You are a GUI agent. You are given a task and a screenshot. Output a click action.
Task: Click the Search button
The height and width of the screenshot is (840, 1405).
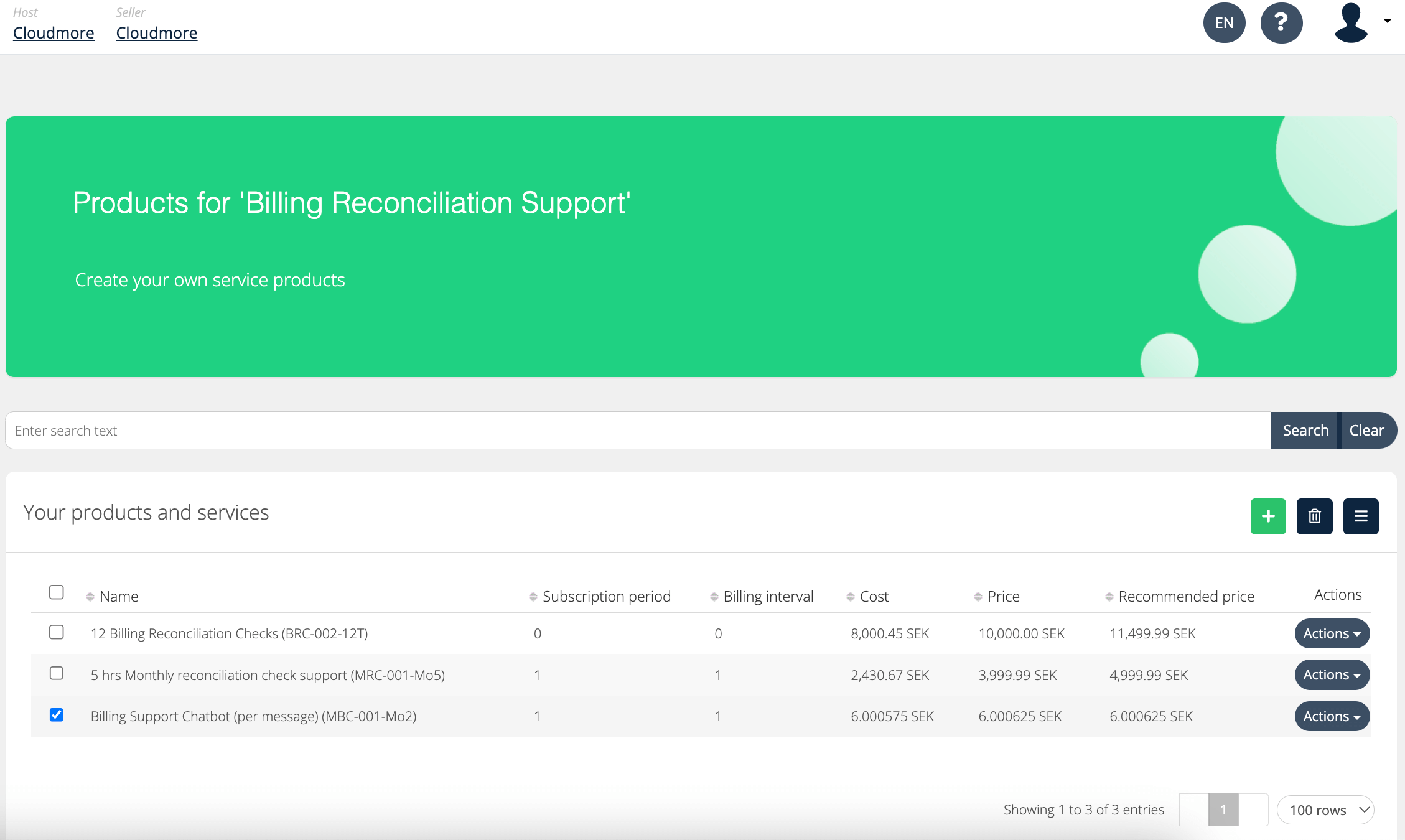[1305, 430]
